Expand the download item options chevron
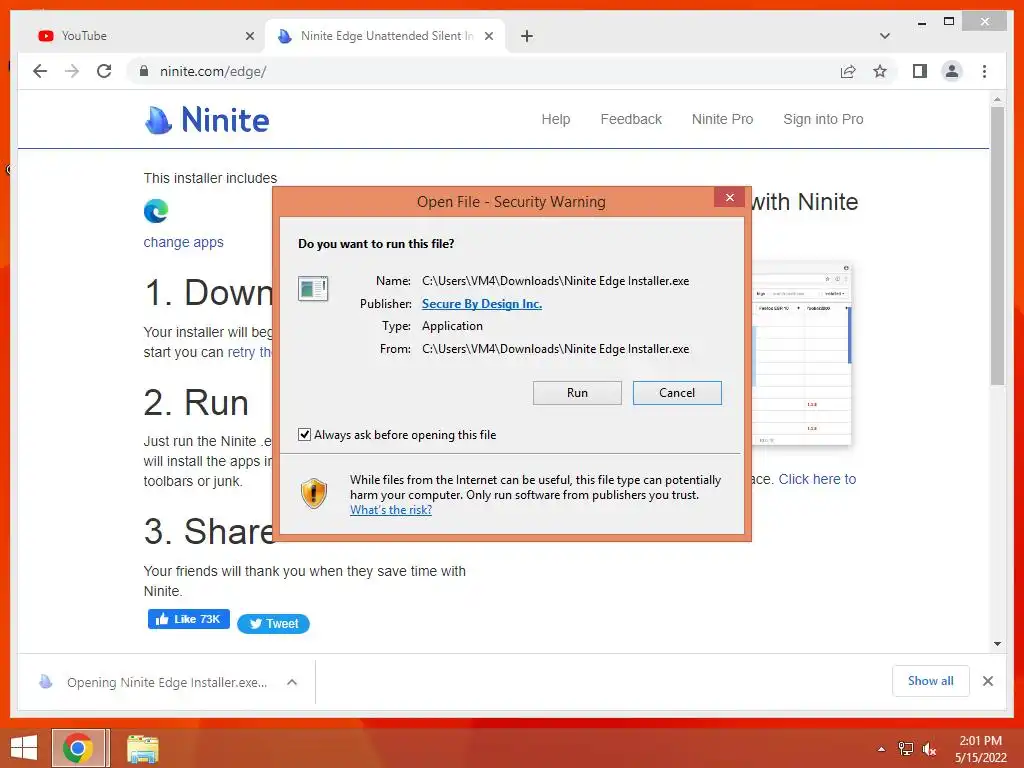 [x=292, y=682]
